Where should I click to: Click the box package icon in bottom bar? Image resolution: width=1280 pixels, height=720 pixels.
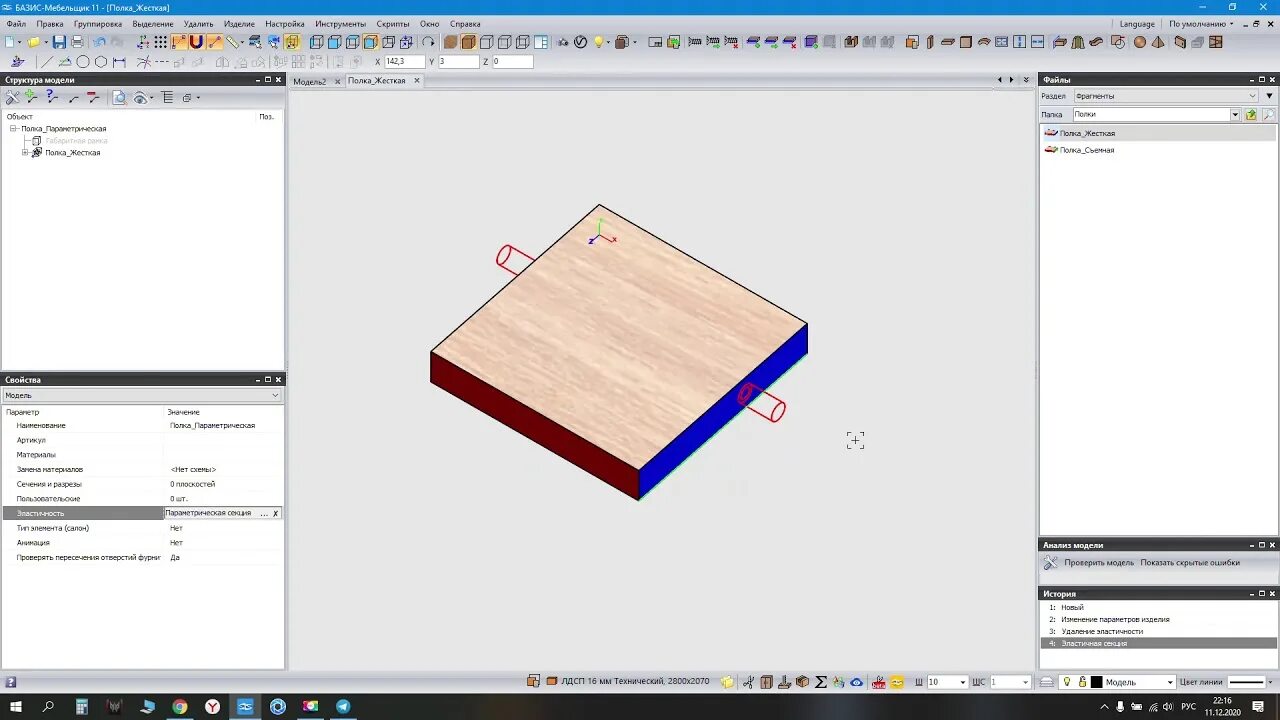tap(802, 682)
